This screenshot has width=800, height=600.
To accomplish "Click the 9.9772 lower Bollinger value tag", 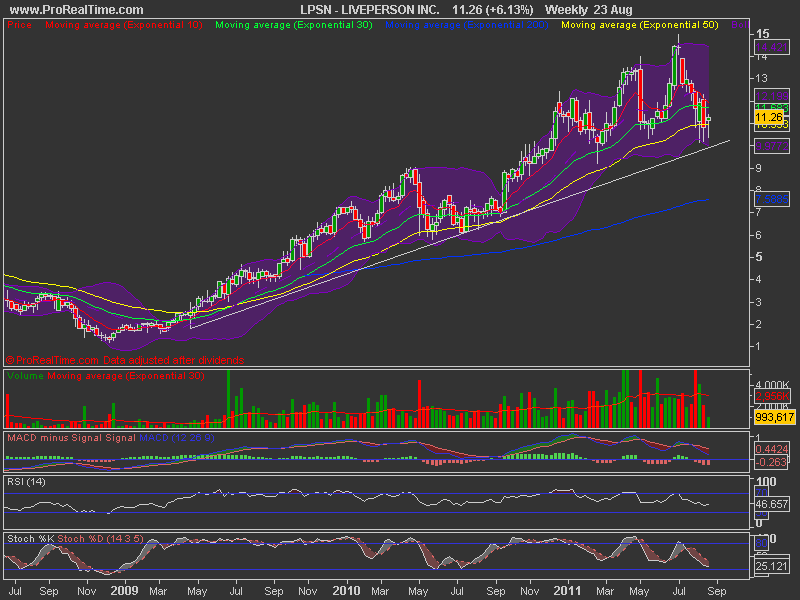I will (x=771, y=146).
